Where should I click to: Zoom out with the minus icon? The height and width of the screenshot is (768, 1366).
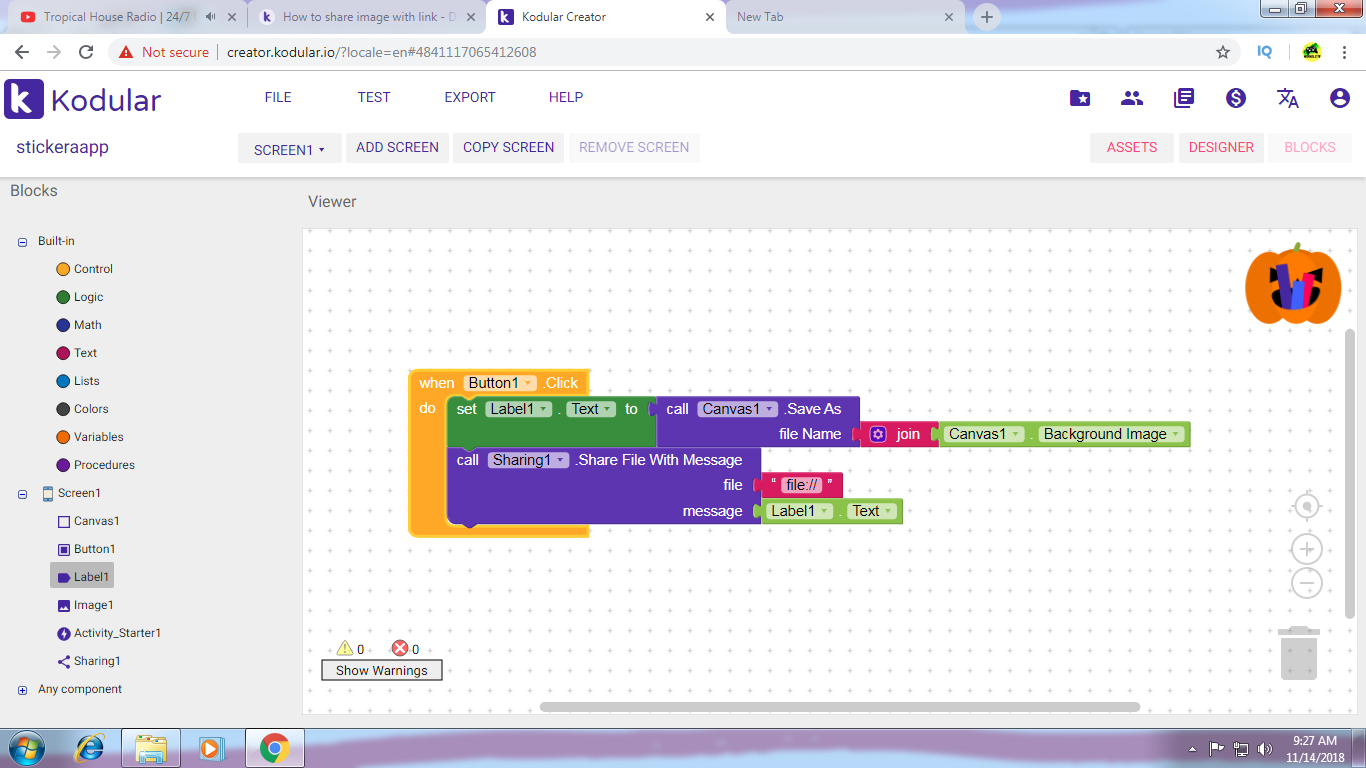[x=1307, y=583]
